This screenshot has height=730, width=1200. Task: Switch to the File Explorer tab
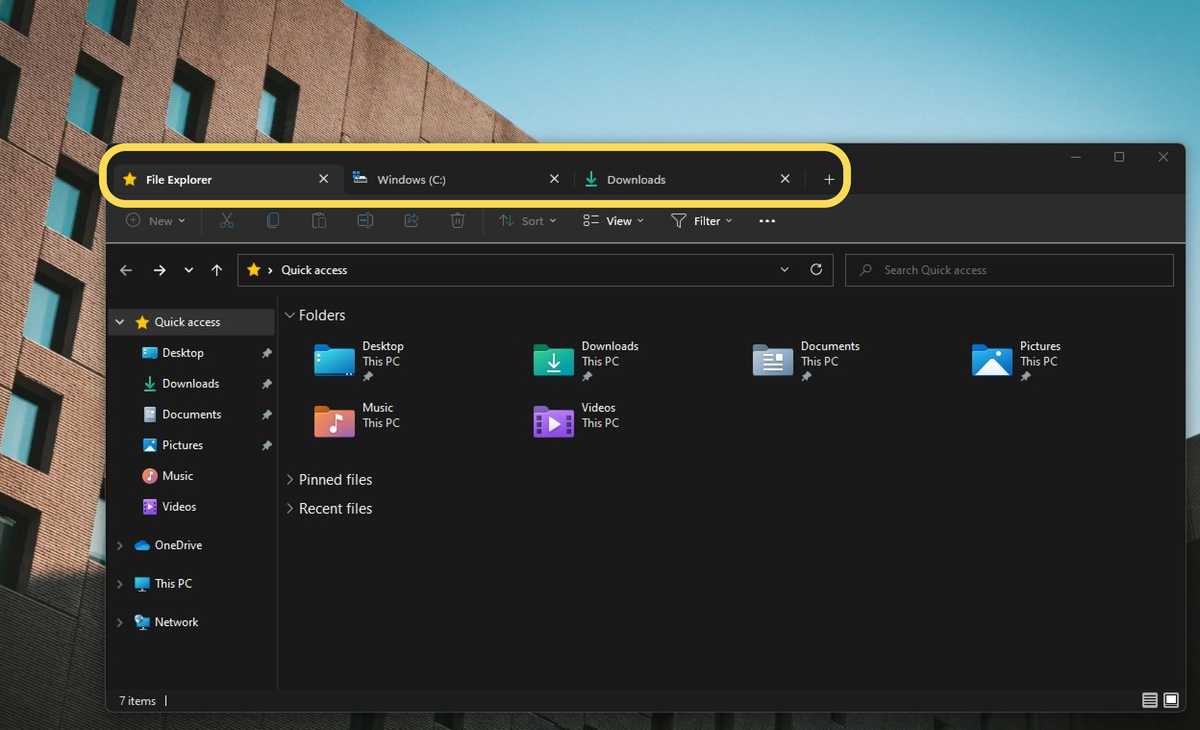(226, 179)
